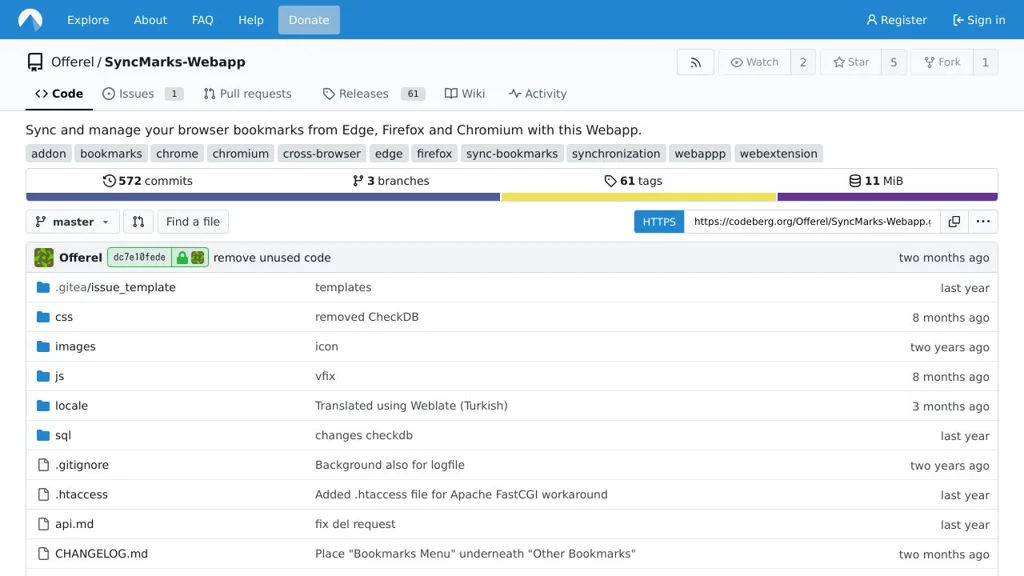Screen dimensions: 1024x576
Task: Click the Offerel user avatar on commit
Action: click(44, 258)
